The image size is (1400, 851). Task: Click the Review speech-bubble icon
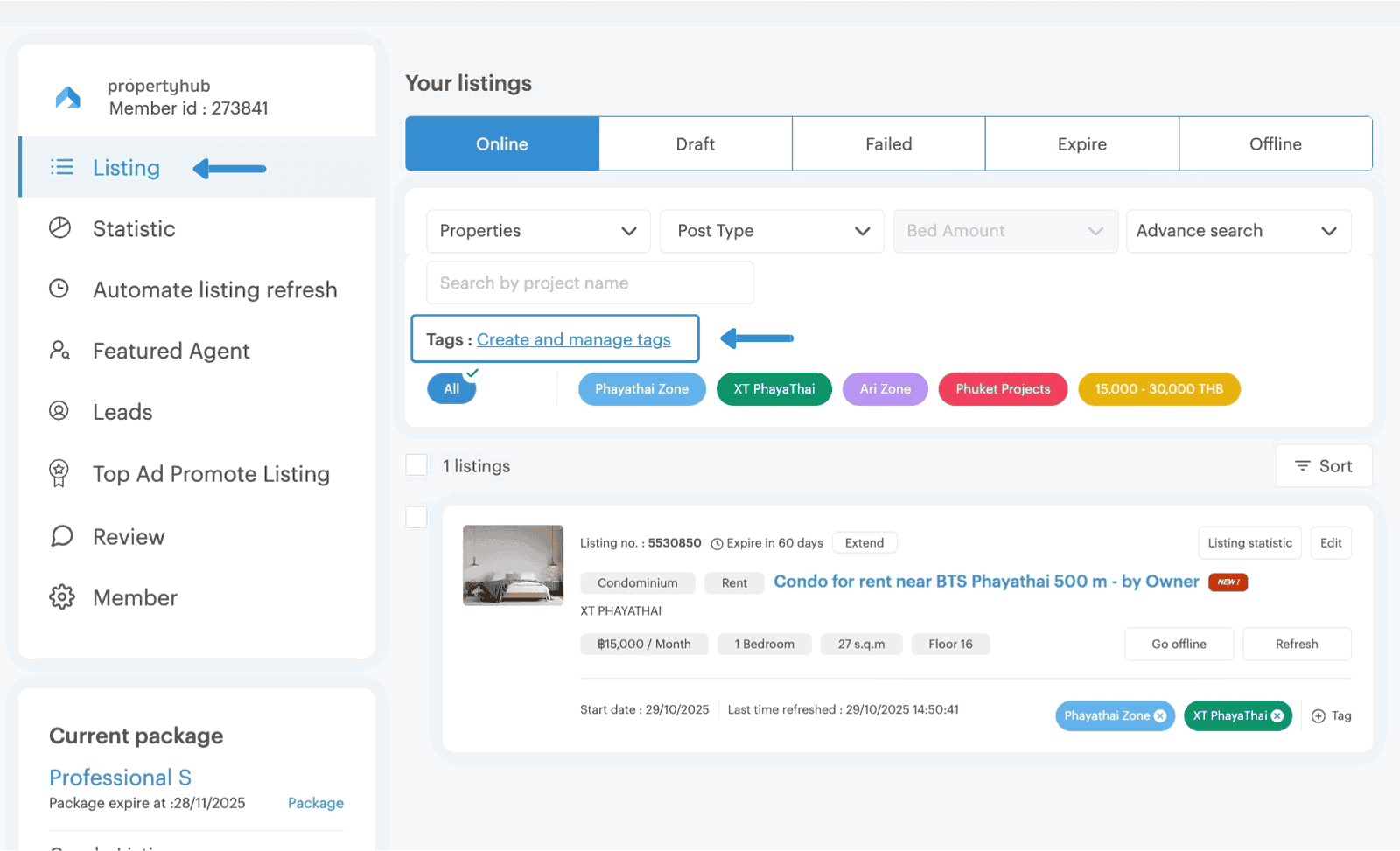coord(61,535)
